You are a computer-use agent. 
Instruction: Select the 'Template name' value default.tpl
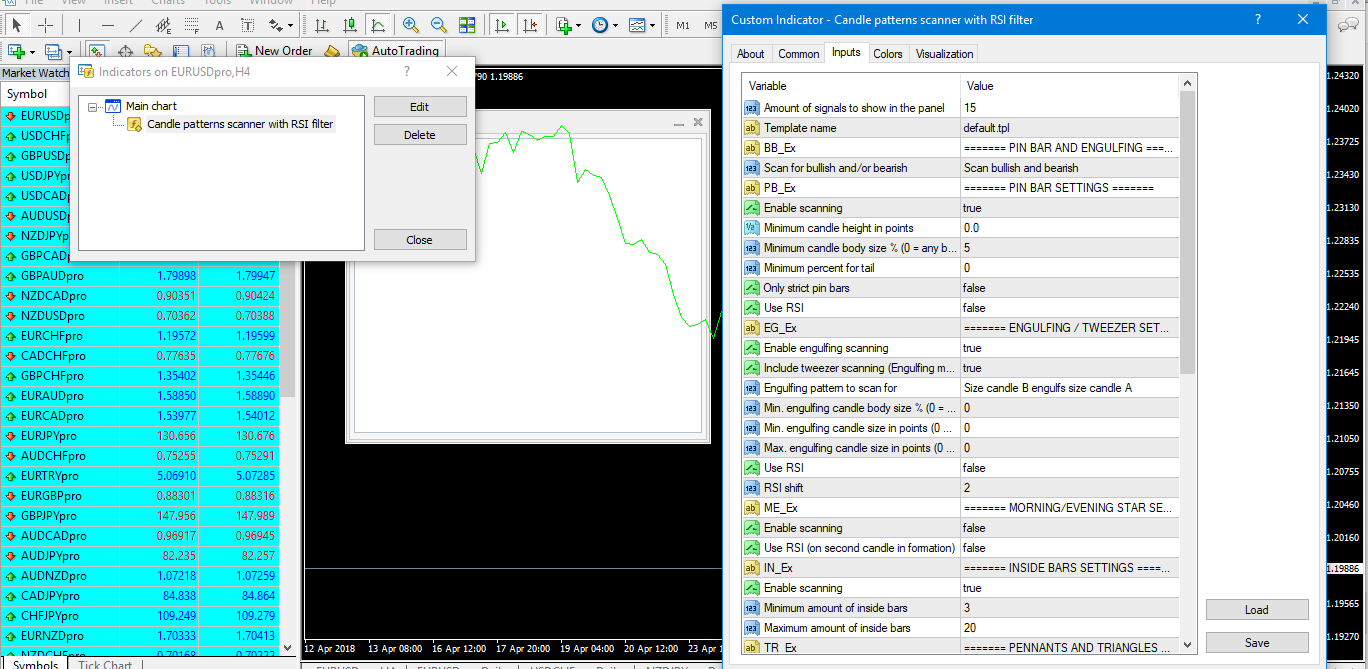point(1069,128)
